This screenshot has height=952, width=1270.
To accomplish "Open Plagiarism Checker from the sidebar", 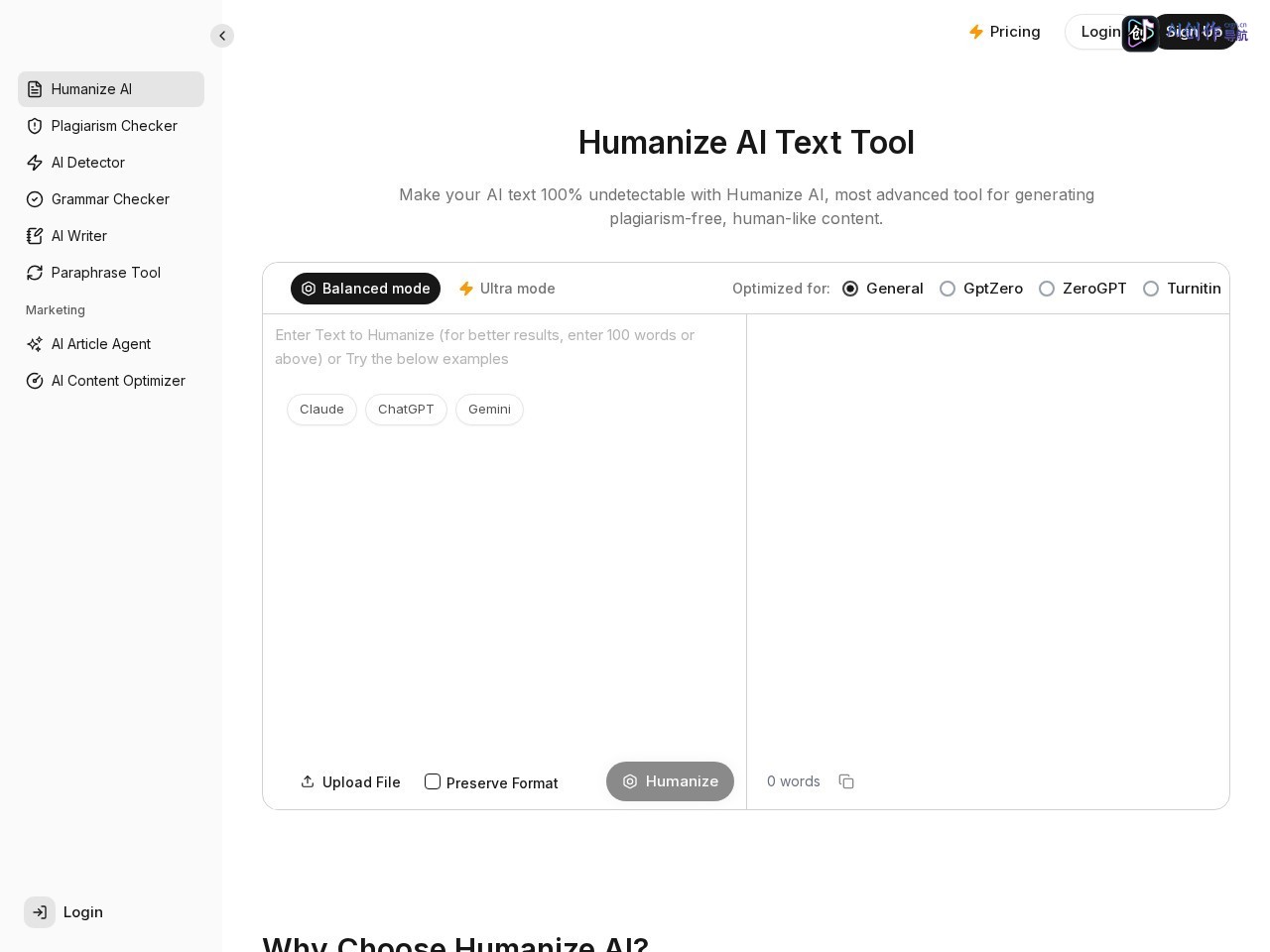I will coord(111,126).
